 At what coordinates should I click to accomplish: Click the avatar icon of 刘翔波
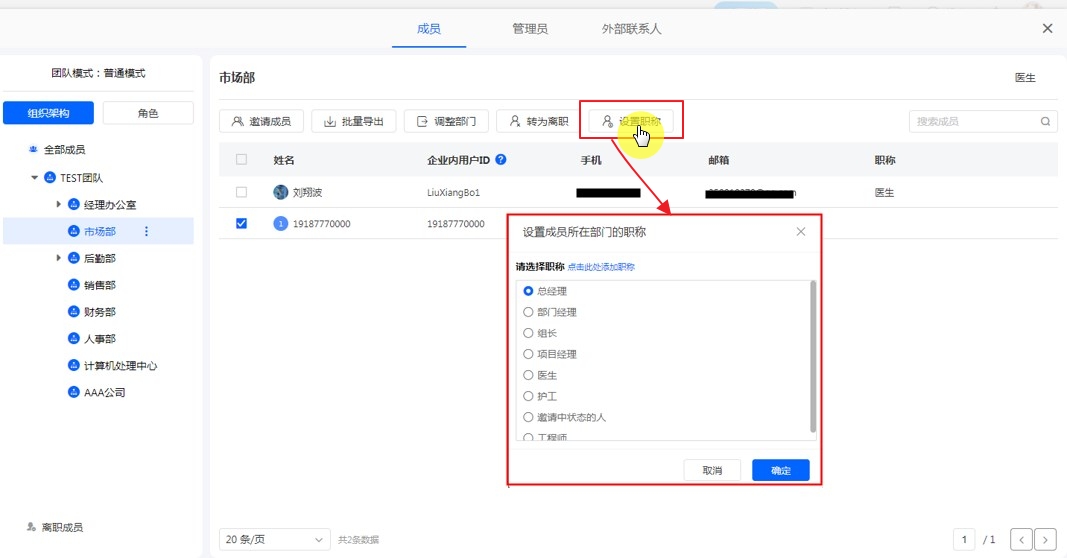point(281,192)
